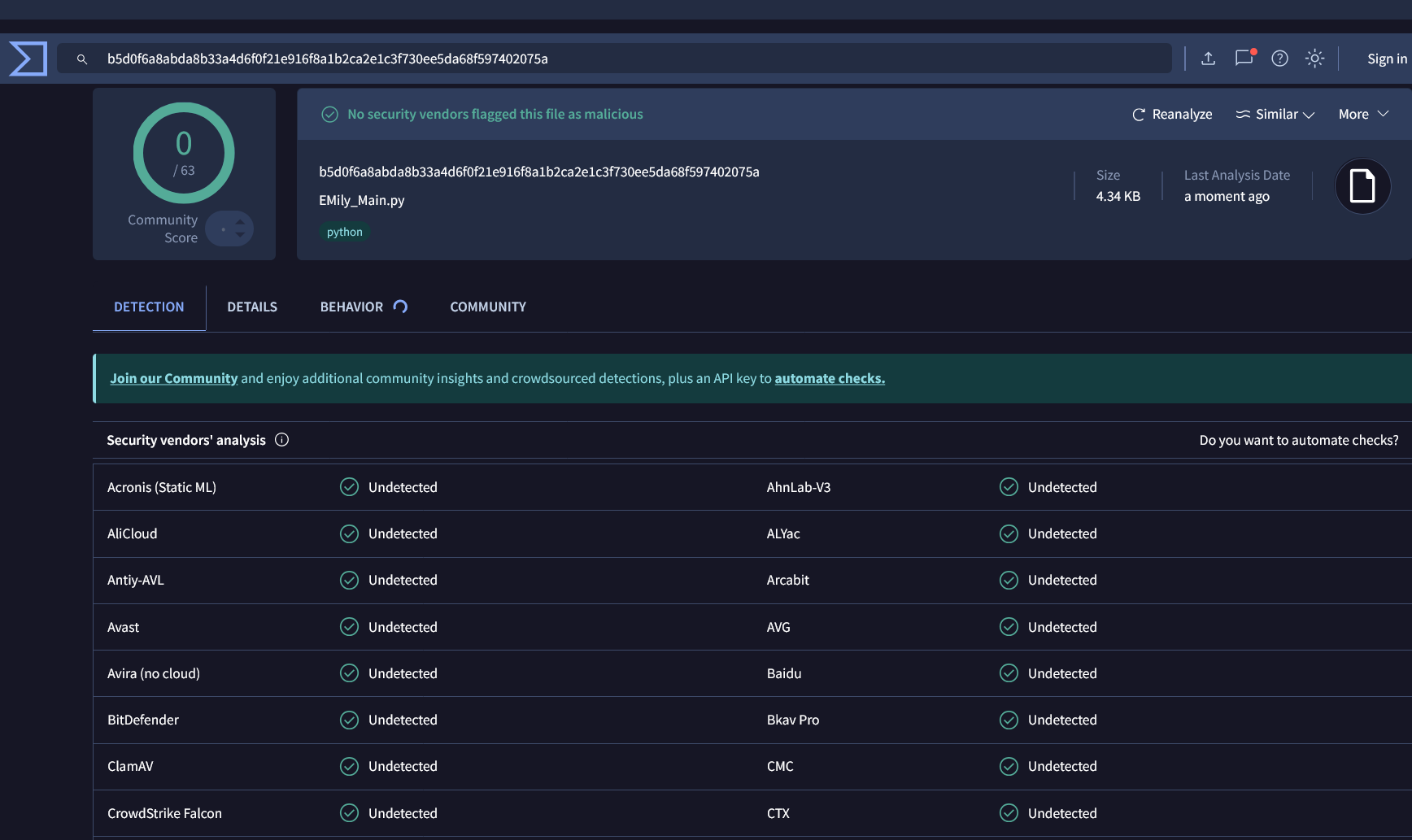
Task: Click the python tag chip
Action: [345, 232]
